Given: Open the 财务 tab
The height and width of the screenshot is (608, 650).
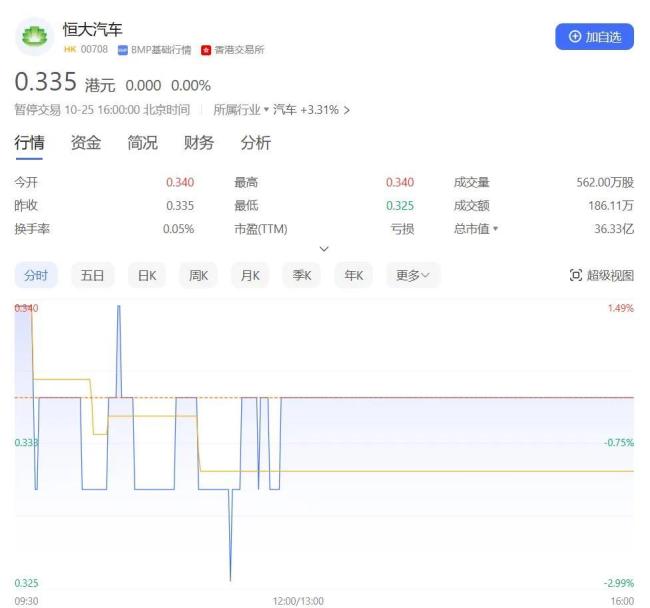Looking at the screenshot, I should [199, 143].
